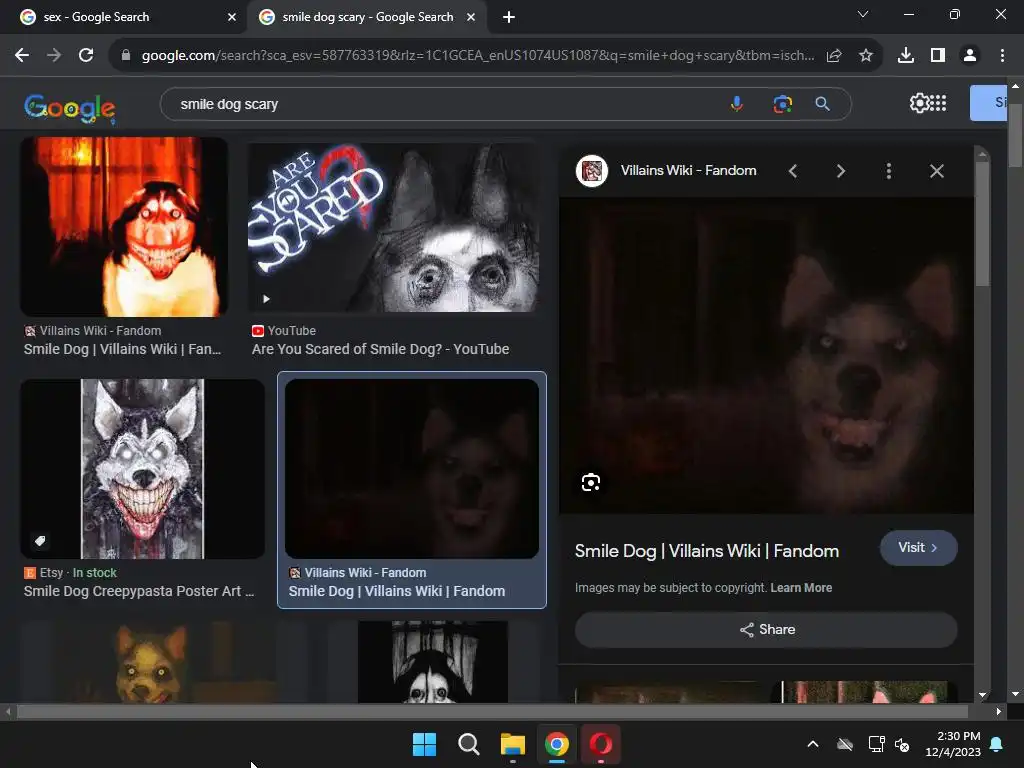Open the Windows Start menu
The height and width of the screenshot is (768, 1024).
tap(424, 744)
